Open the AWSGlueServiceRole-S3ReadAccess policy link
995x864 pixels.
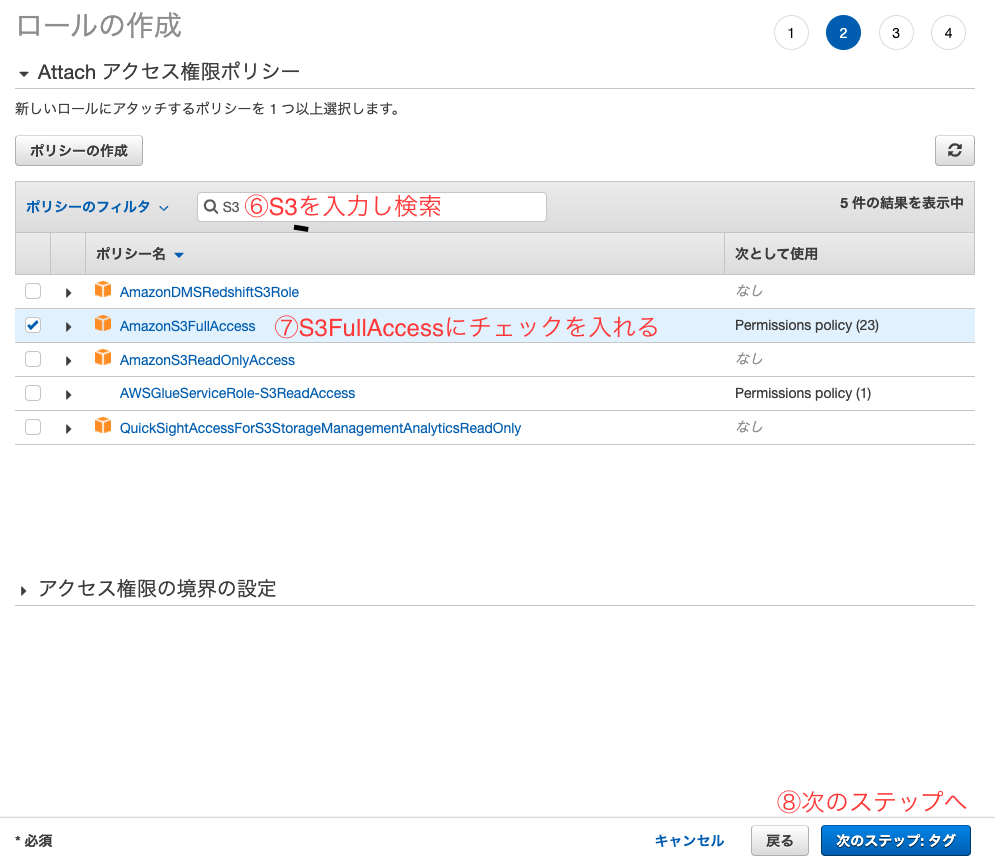click(x=237, y=393)
